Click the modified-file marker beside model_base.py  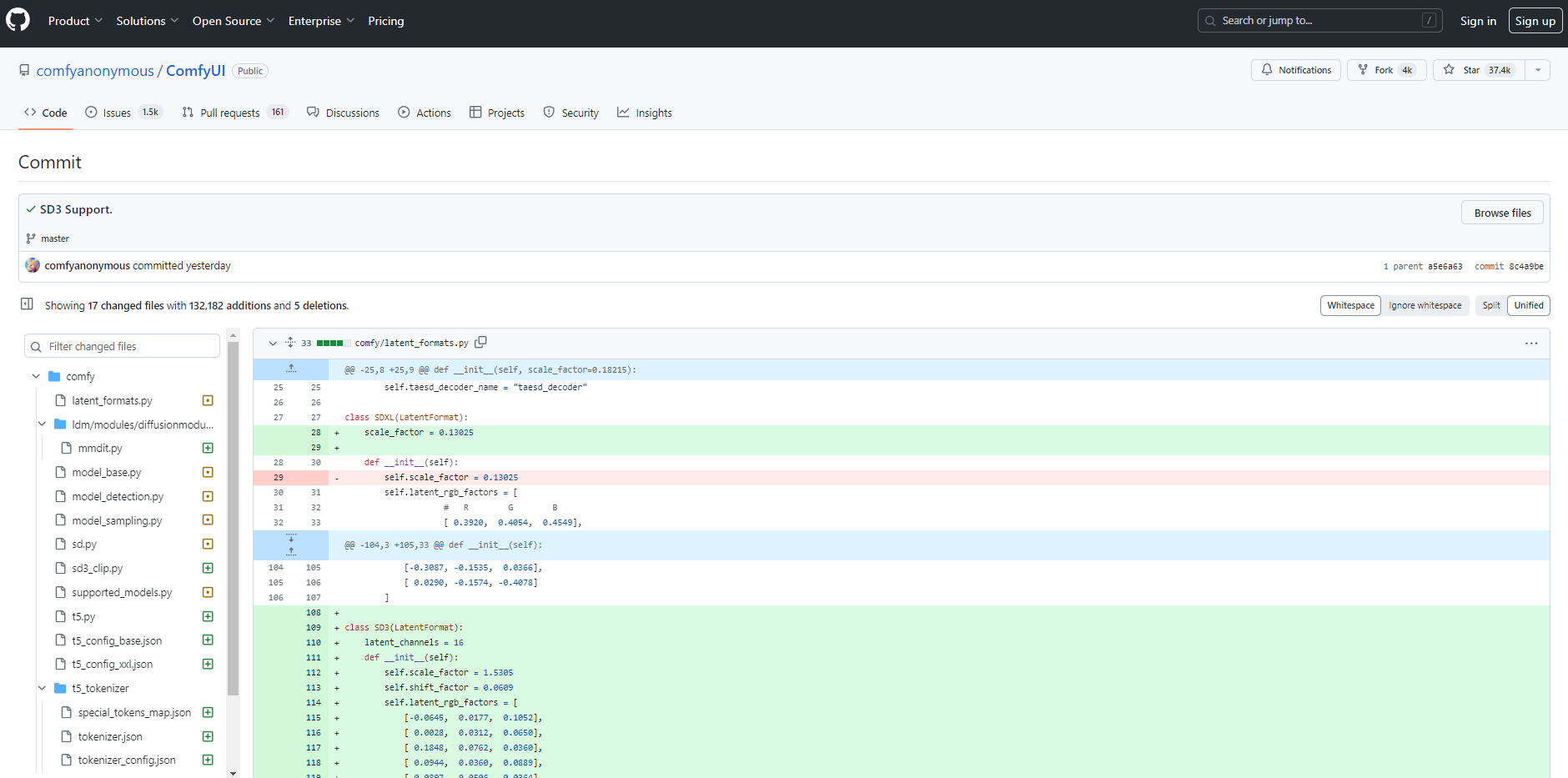208,472
